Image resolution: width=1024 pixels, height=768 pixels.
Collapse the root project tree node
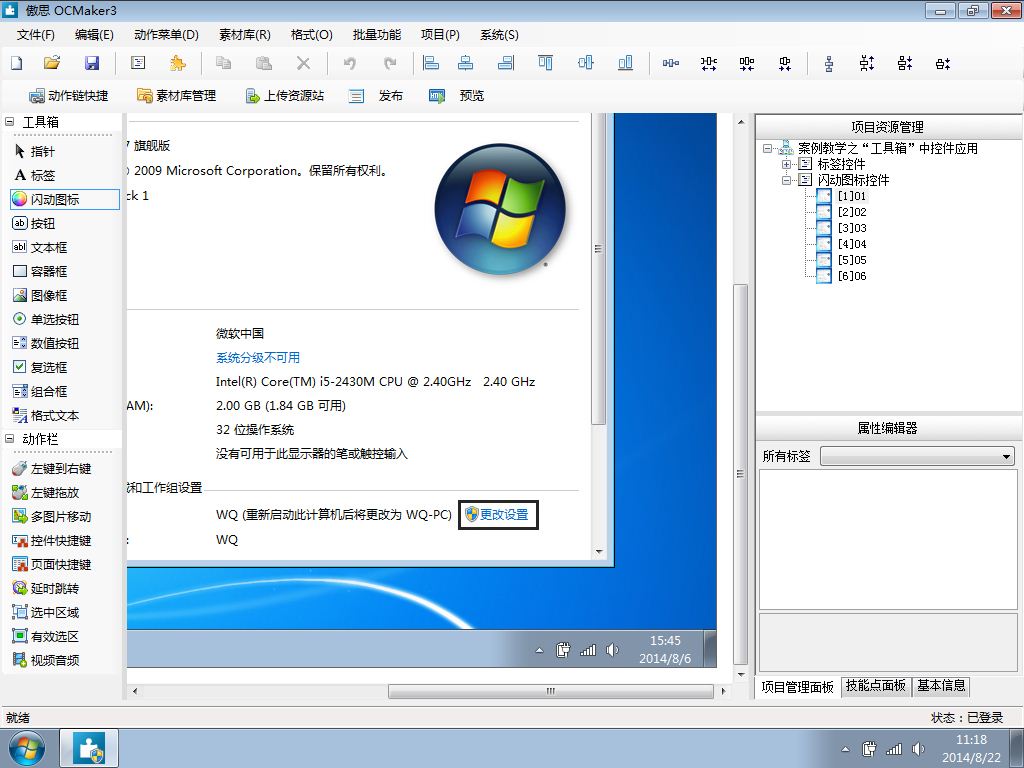[768, 148]
